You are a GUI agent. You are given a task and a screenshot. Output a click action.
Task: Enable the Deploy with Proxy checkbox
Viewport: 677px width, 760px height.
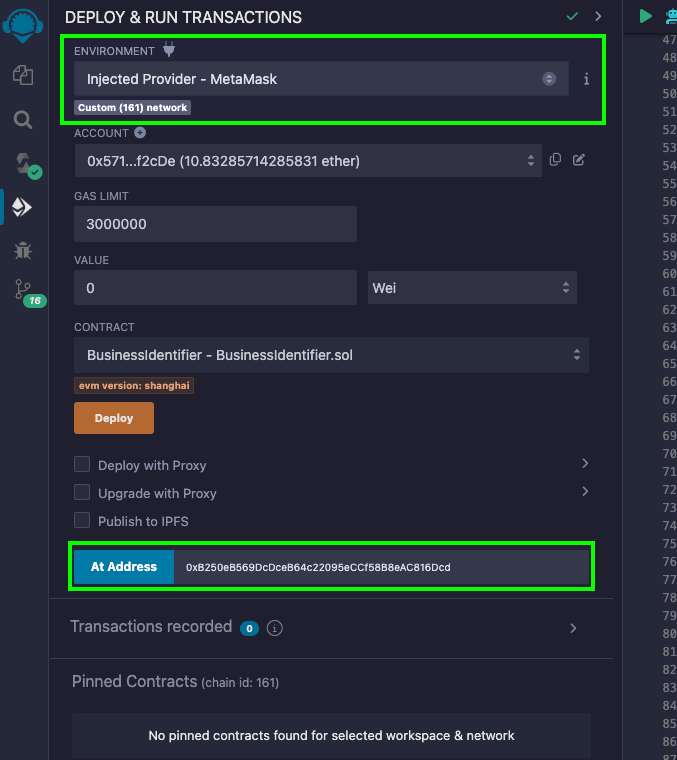pos(82,465)
